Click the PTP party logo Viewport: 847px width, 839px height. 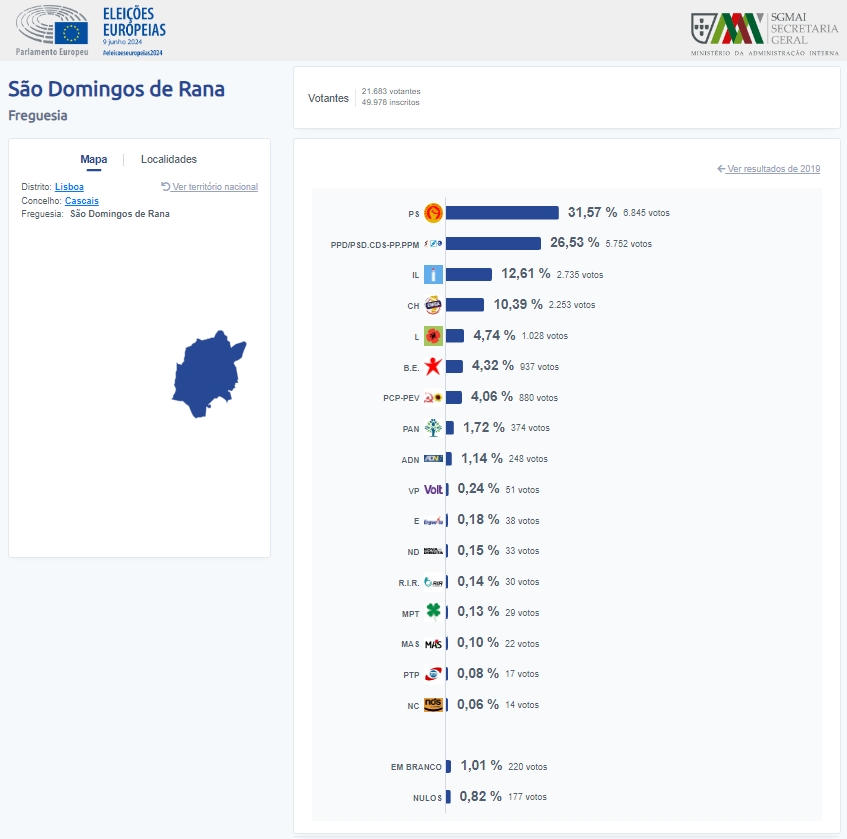433,674
